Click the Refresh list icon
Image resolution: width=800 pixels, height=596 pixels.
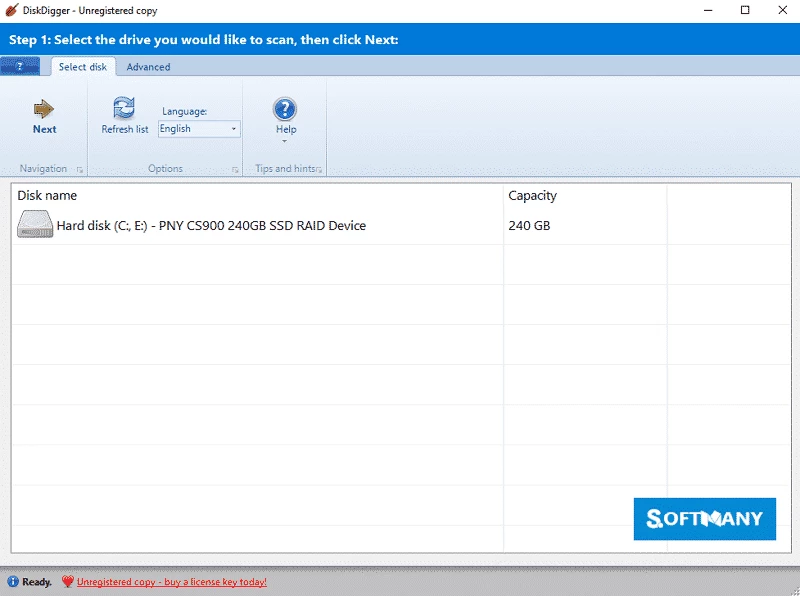[124, 108]
